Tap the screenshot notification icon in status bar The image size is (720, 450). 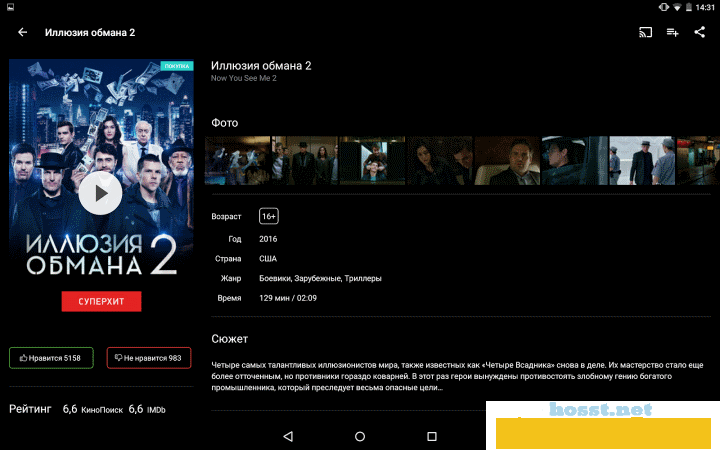point(10,7)
